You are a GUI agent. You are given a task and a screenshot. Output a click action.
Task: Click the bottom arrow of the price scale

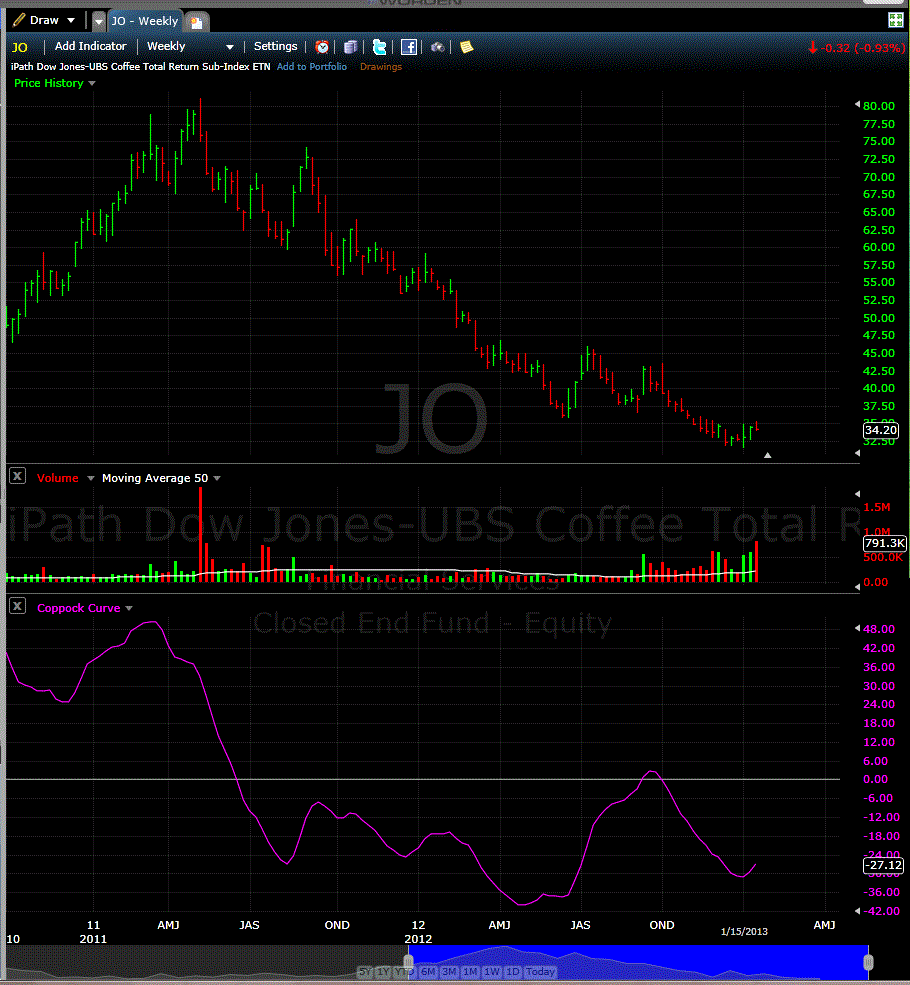(x=857, y=453)
